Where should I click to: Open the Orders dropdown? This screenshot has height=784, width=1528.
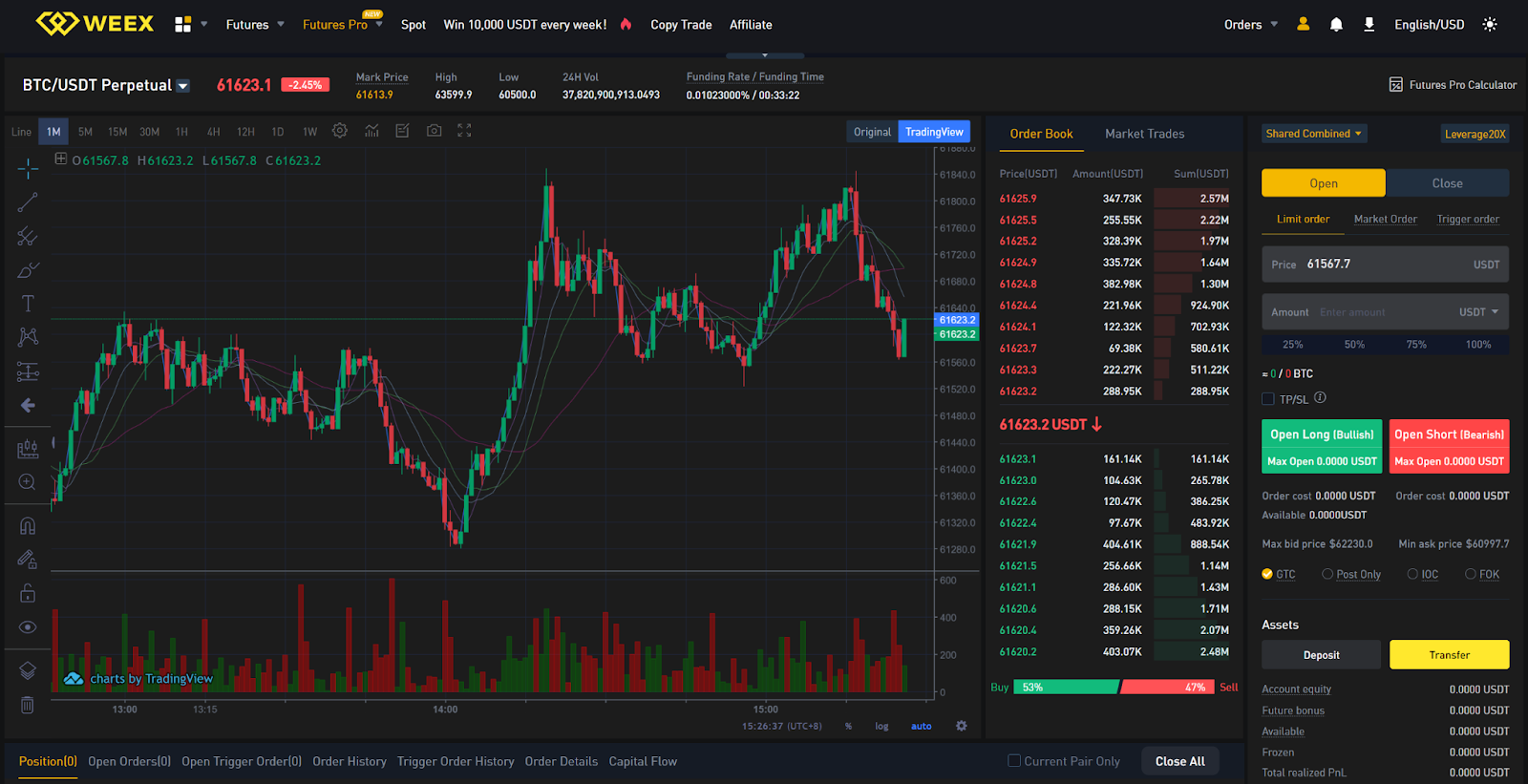(x=1251, y=25)
